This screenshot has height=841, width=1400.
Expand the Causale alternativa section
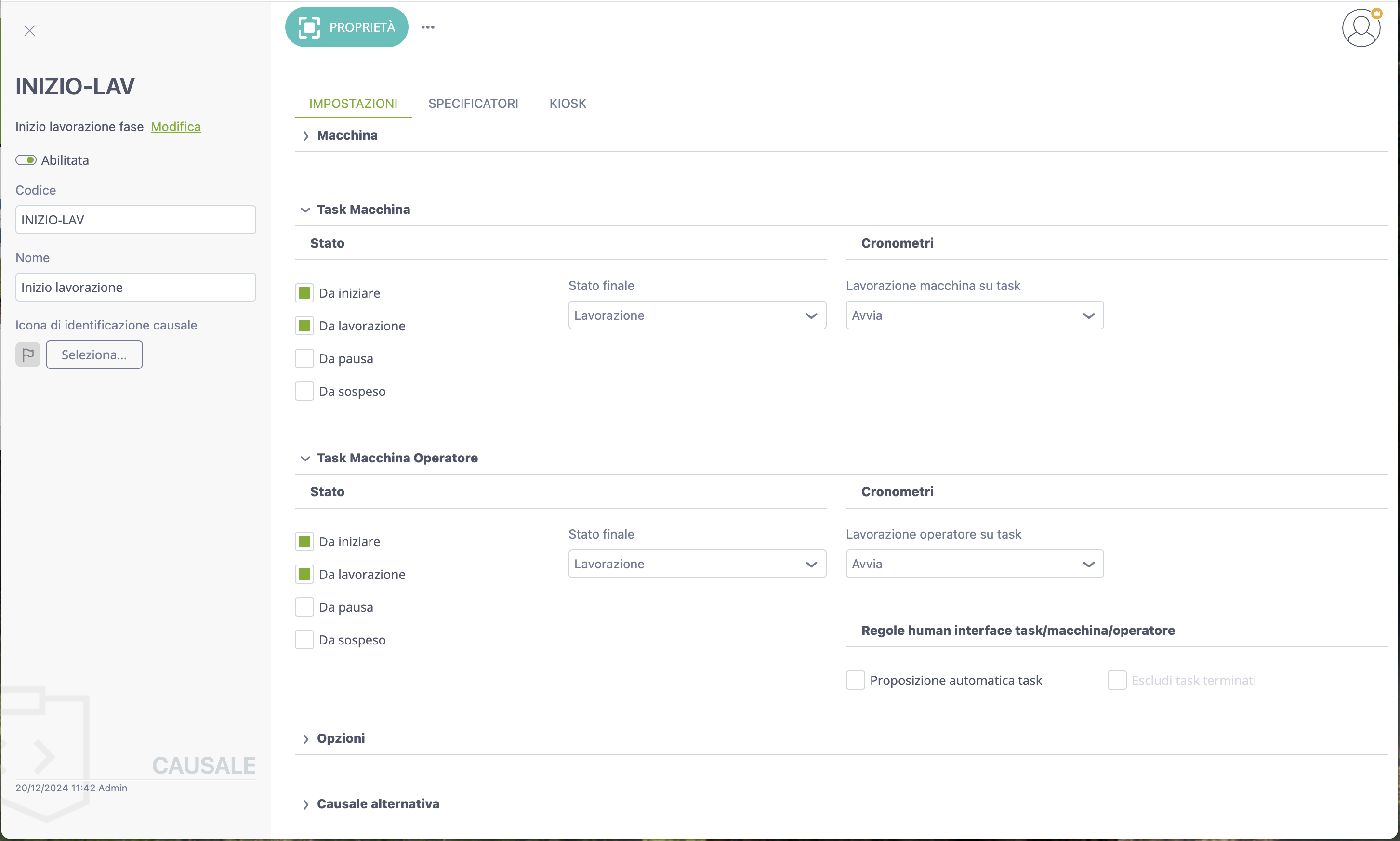pyautogui.click(x=305, y=805)
